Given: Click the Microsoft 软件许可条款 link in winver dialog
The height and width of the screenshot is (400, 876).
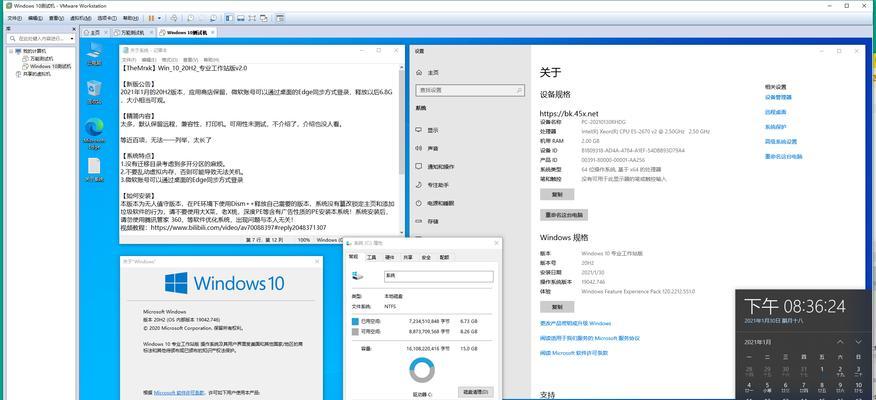Looking at the screenshot, I should pos(179,393).
